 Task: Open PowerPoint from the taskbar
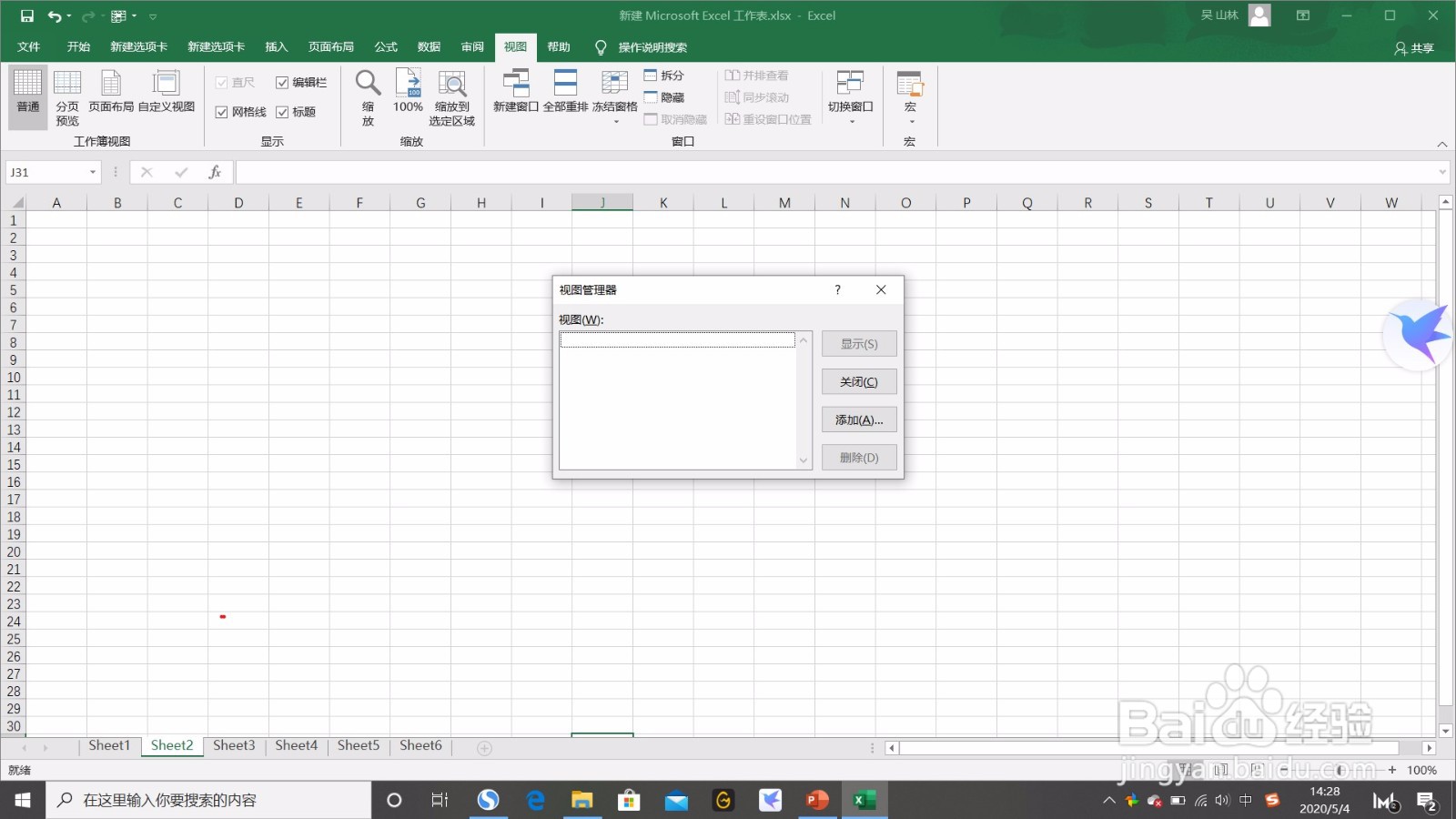[x=817, y=800]
